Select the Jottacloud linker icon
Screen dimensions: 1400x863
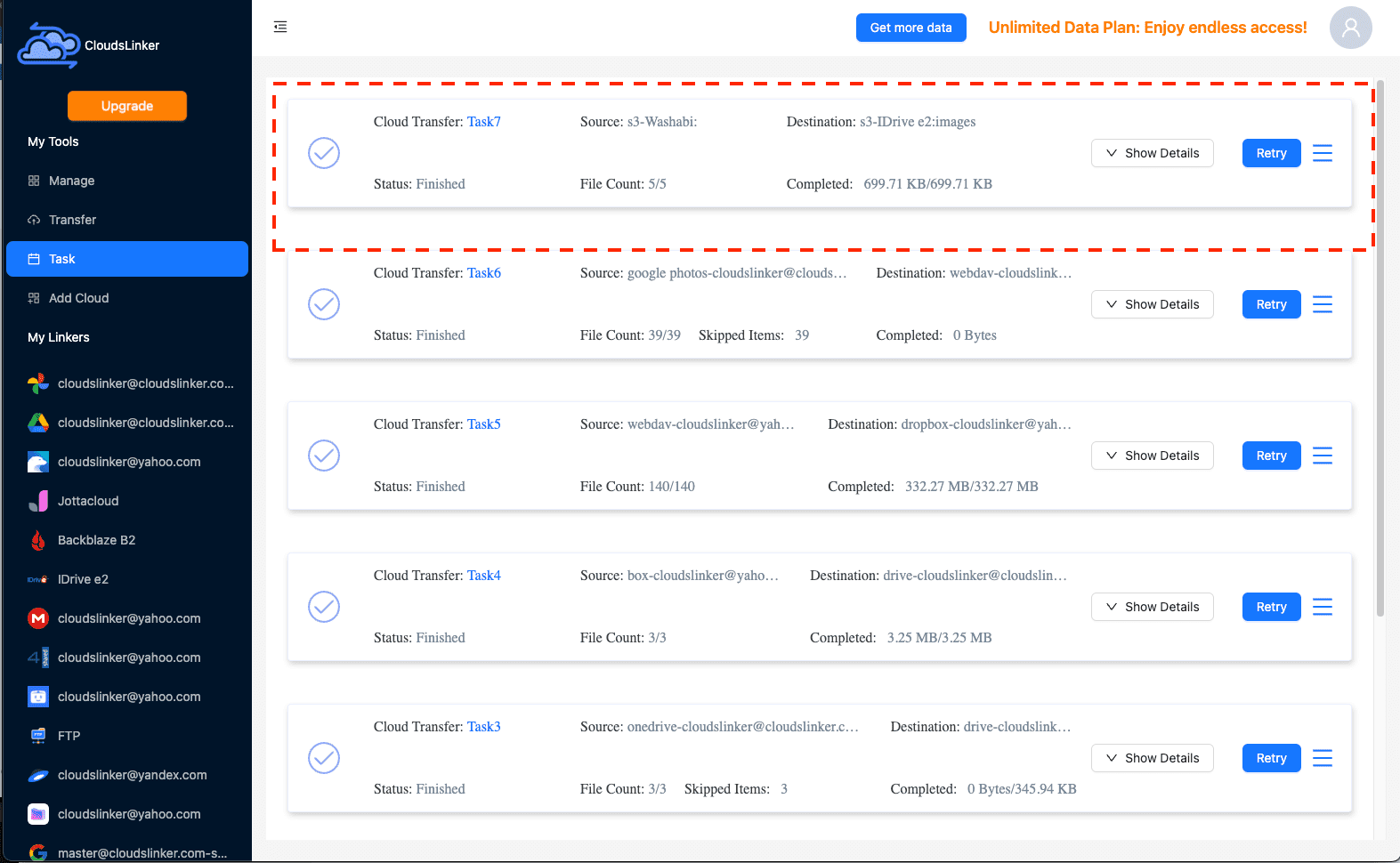click(38, 501)
